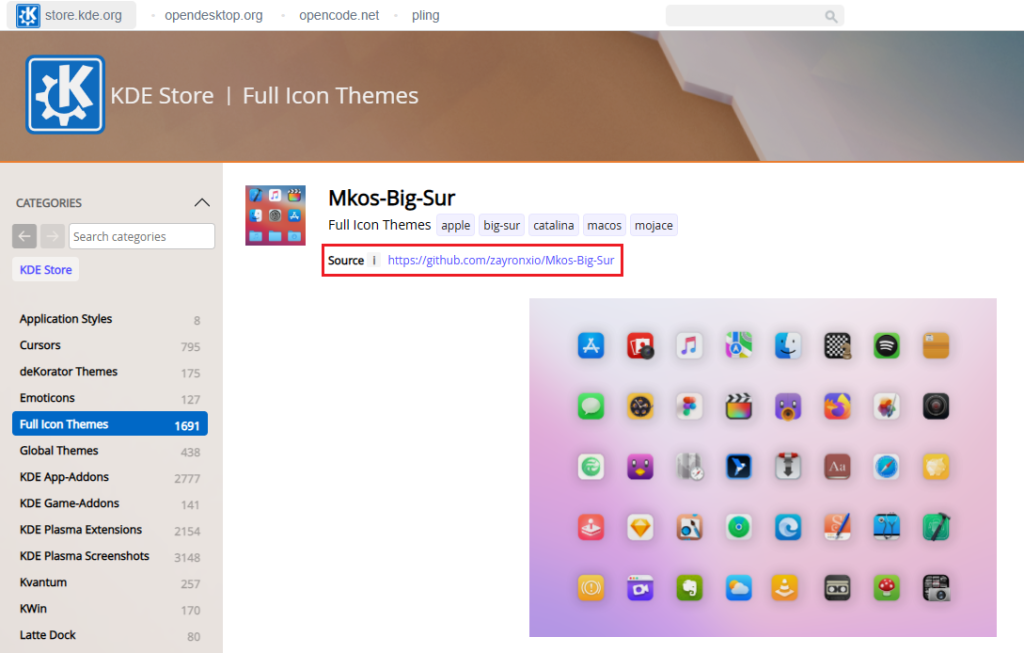Click the VLC cone icon in preview
Viewport: 1024px width, 653px height.
[x=784, y=588]
